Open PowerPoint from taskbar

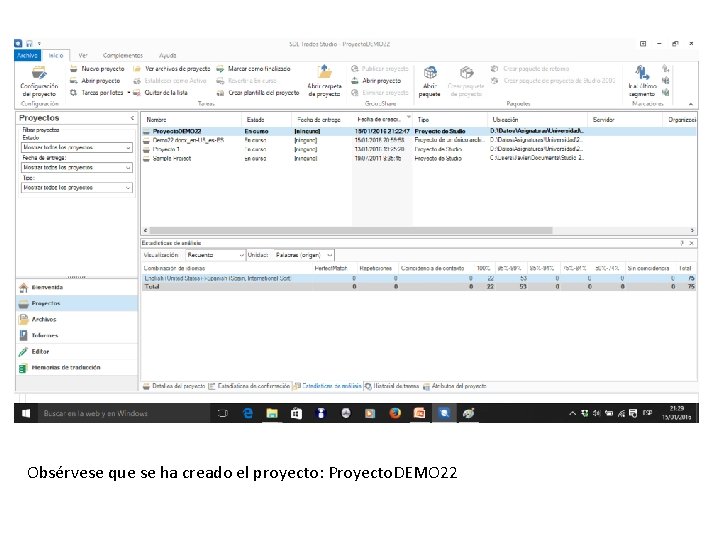click(419, 413)
